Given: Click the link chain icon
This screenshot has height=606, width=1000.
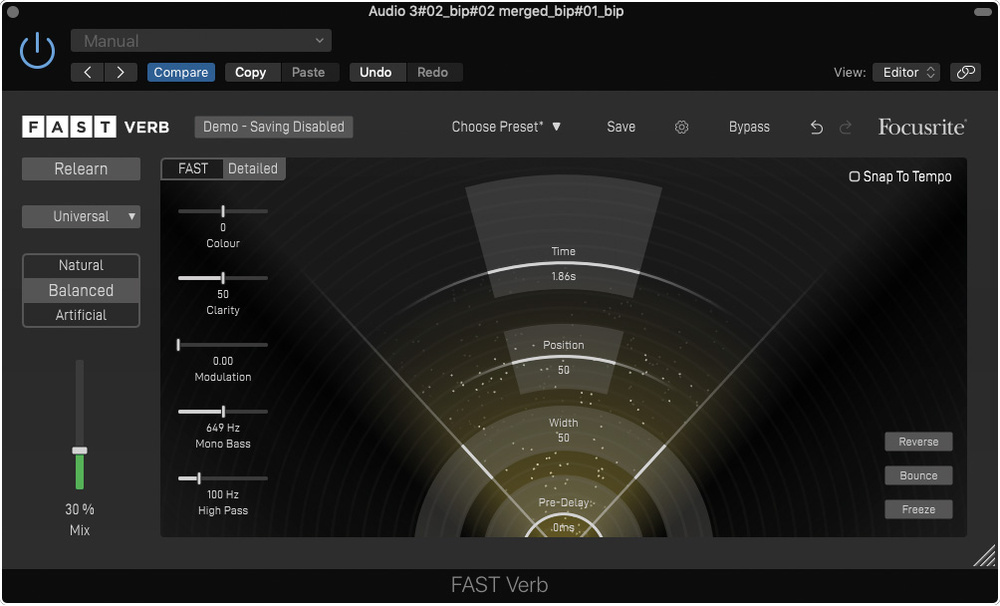Looking at the screenshot, I should 965,72.
